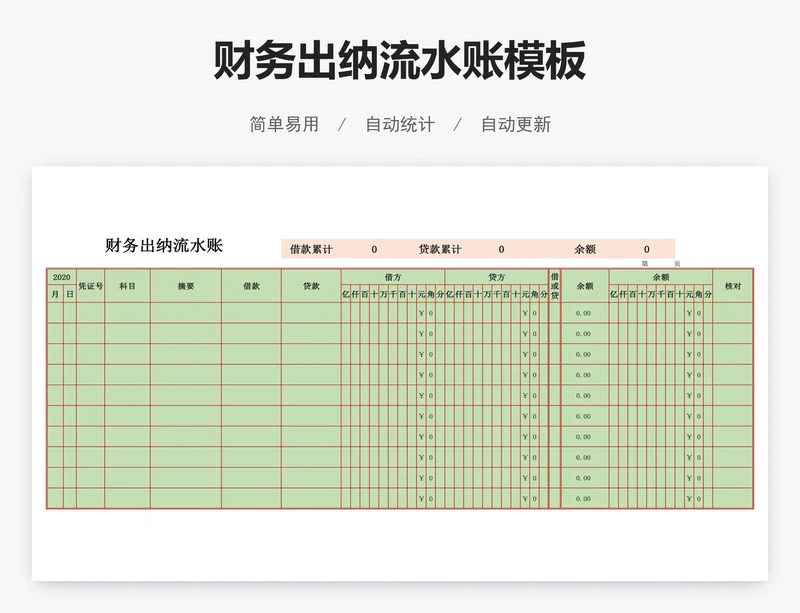Click the 贷款累计 summary label
Image resolution: width=800 pixels, height=613 pixels.
[440, 249]
